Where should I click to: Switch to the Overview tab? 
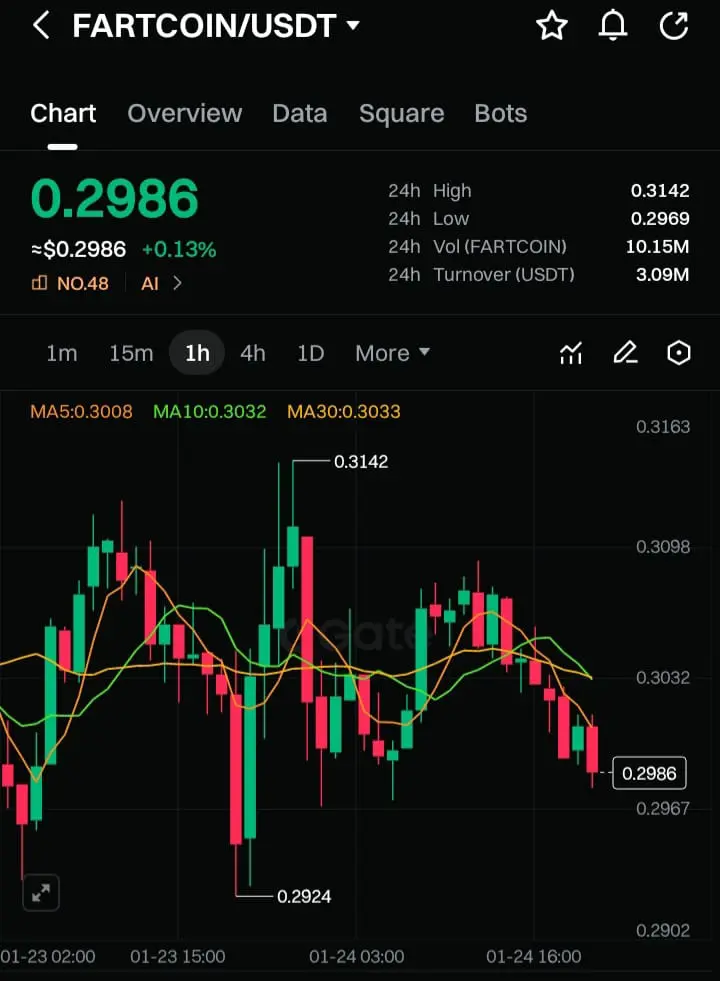point(185,113)
